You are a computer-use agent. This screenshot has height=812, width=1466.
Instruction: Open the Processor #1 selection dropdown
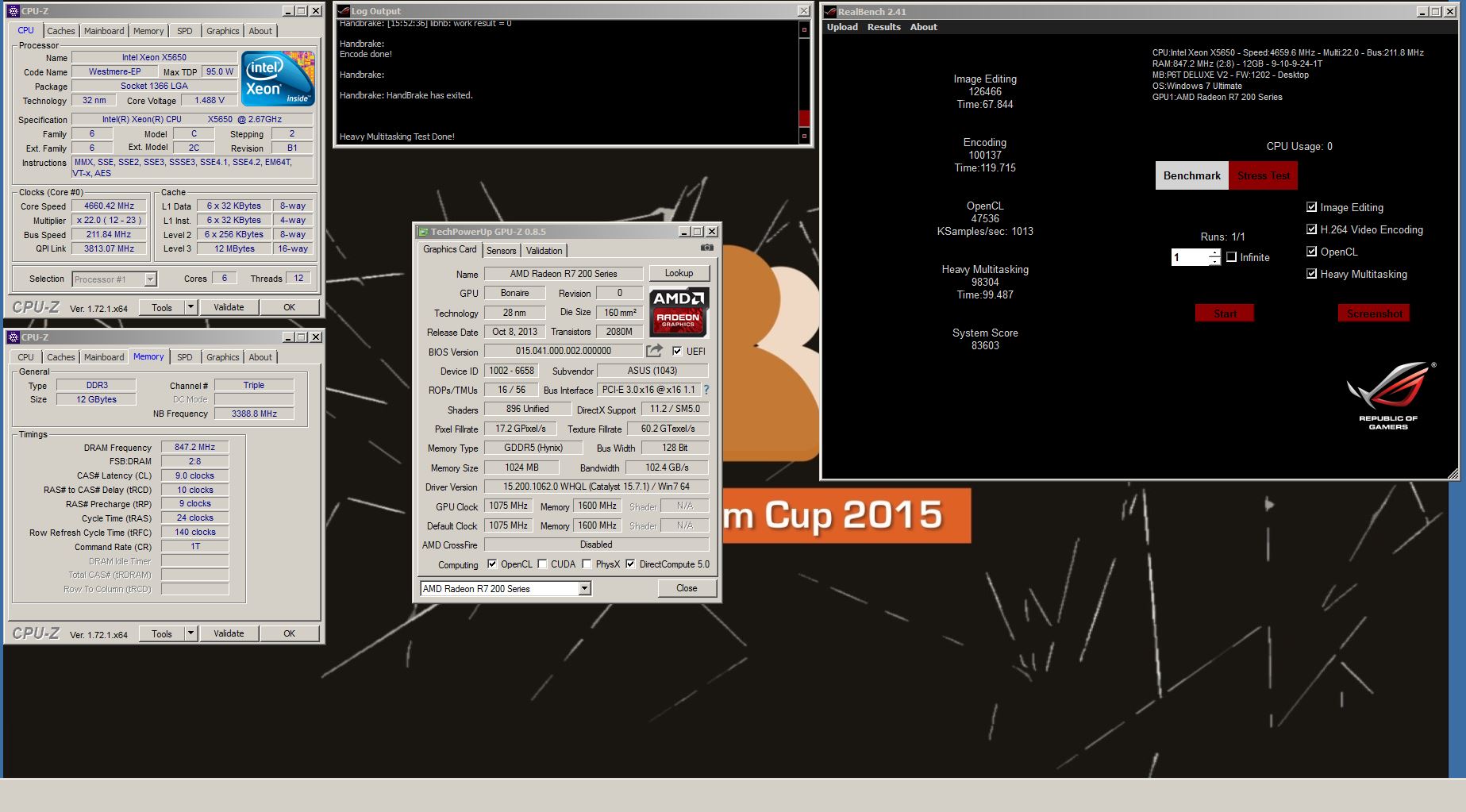coord(150,279)
